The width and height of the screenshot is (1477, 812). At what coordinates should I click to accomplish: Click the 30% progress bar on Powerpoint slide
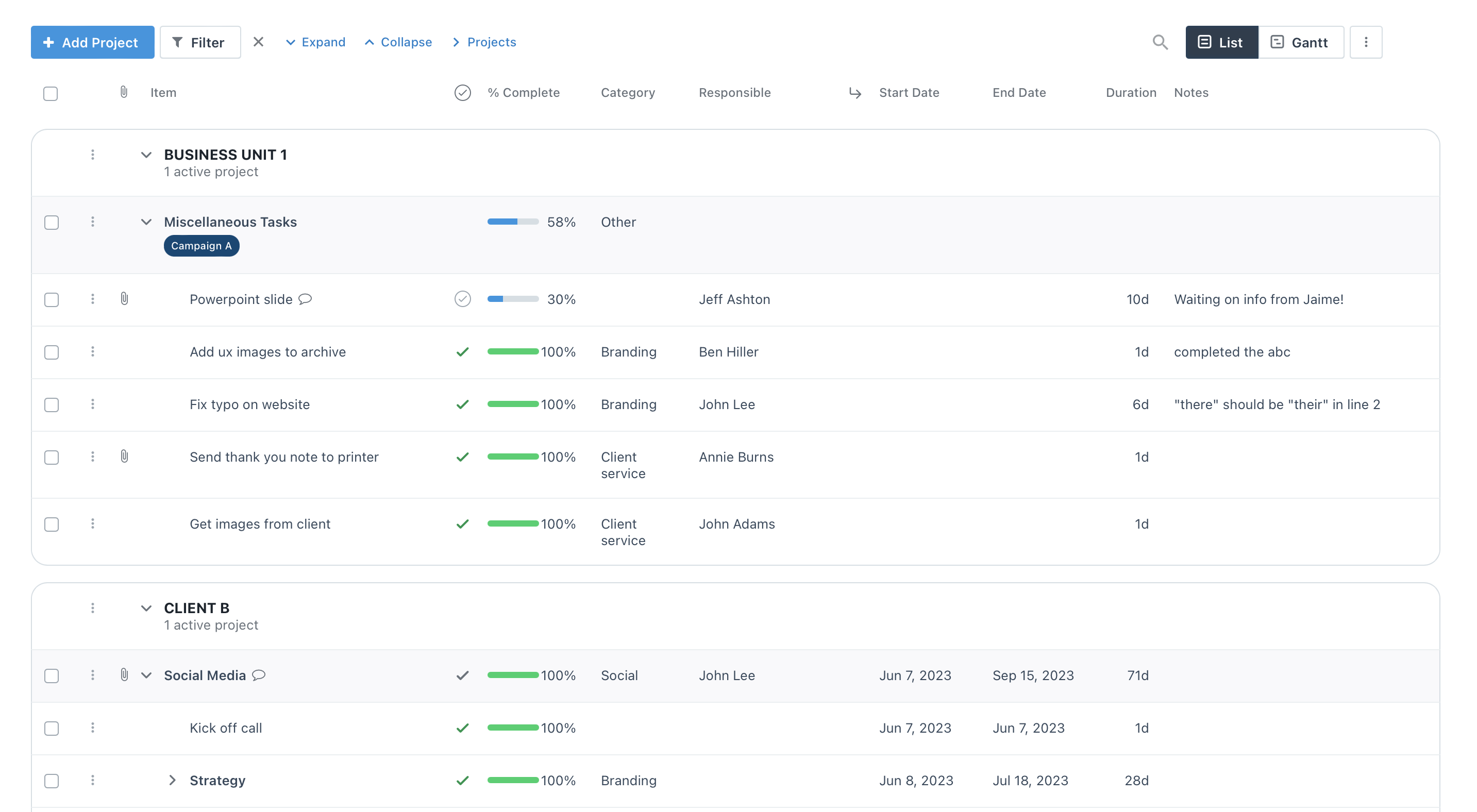pyautogui.click(x=512, y=298)
